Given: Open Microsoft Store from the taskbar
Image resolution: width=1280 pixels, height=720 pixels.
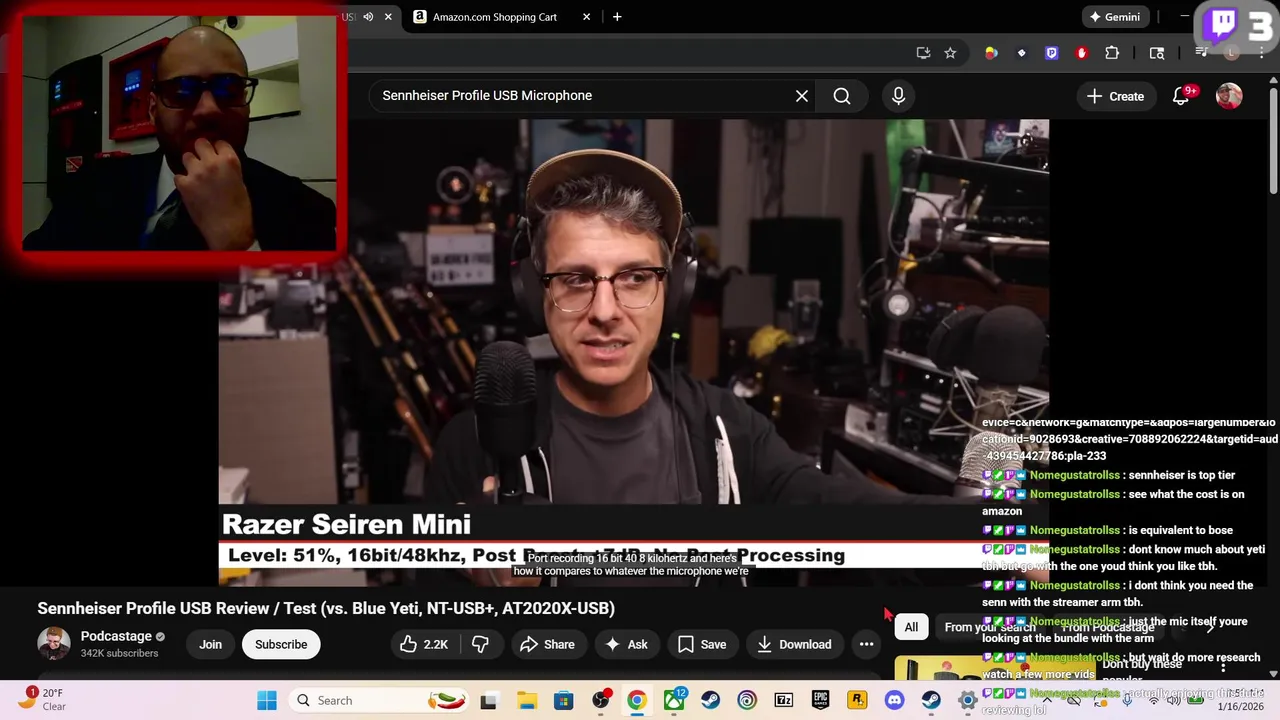Looking at the screenshot, I should pyautogui.click(x=564, y=700).
